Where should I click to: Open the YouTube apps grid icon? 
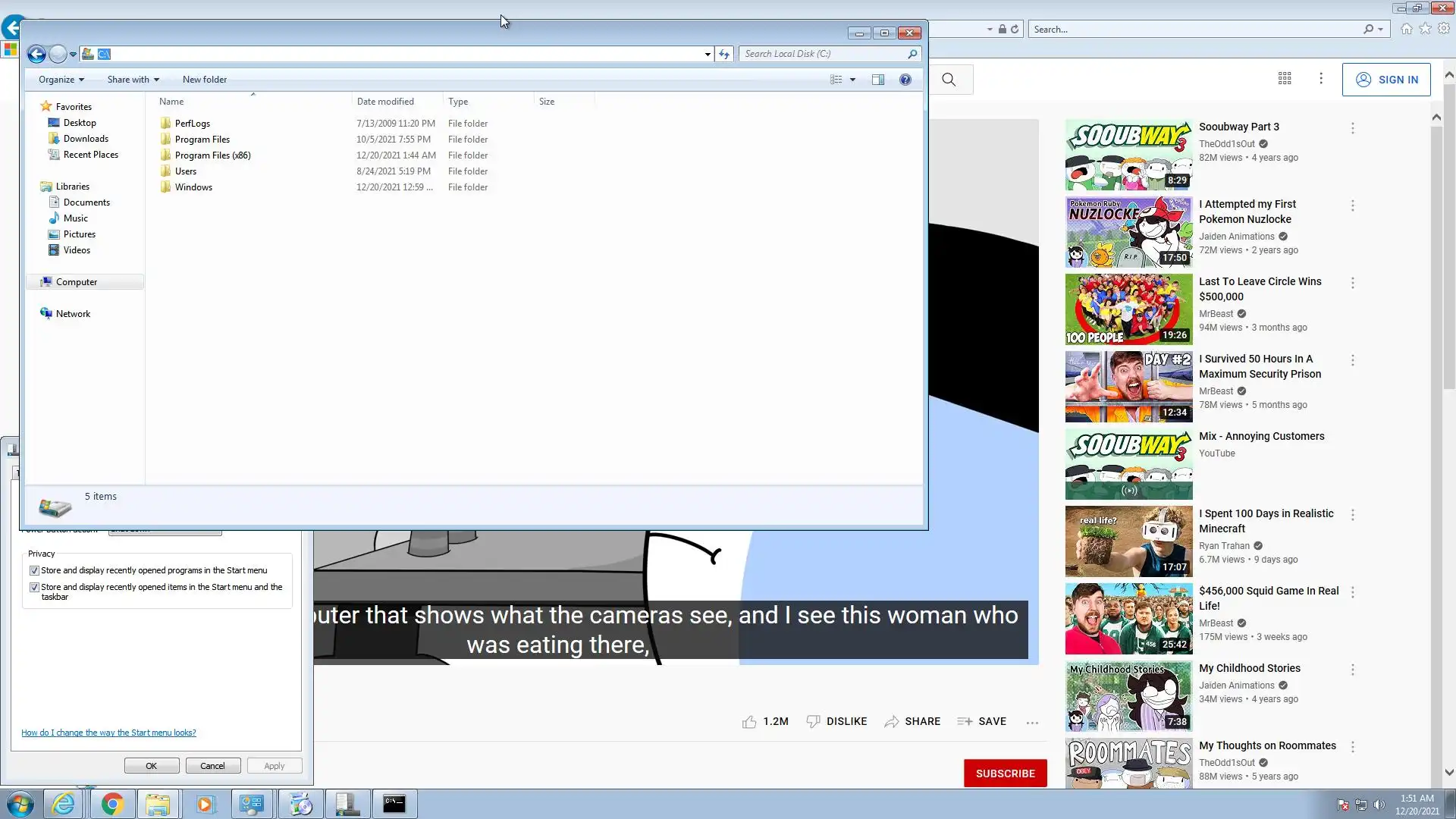click(1285, 79)
